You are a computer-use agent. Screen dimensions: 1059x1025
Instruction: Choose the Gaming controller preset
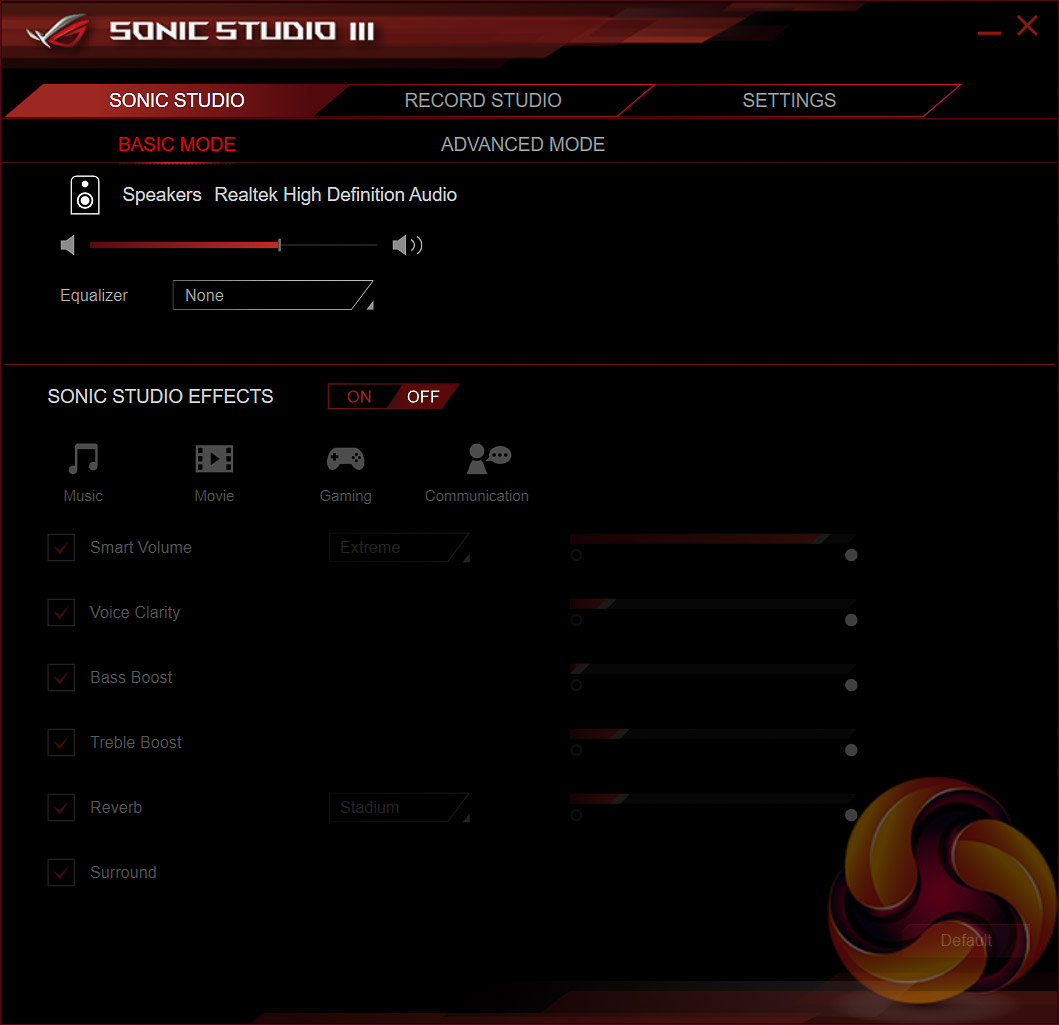coord(345,459)
